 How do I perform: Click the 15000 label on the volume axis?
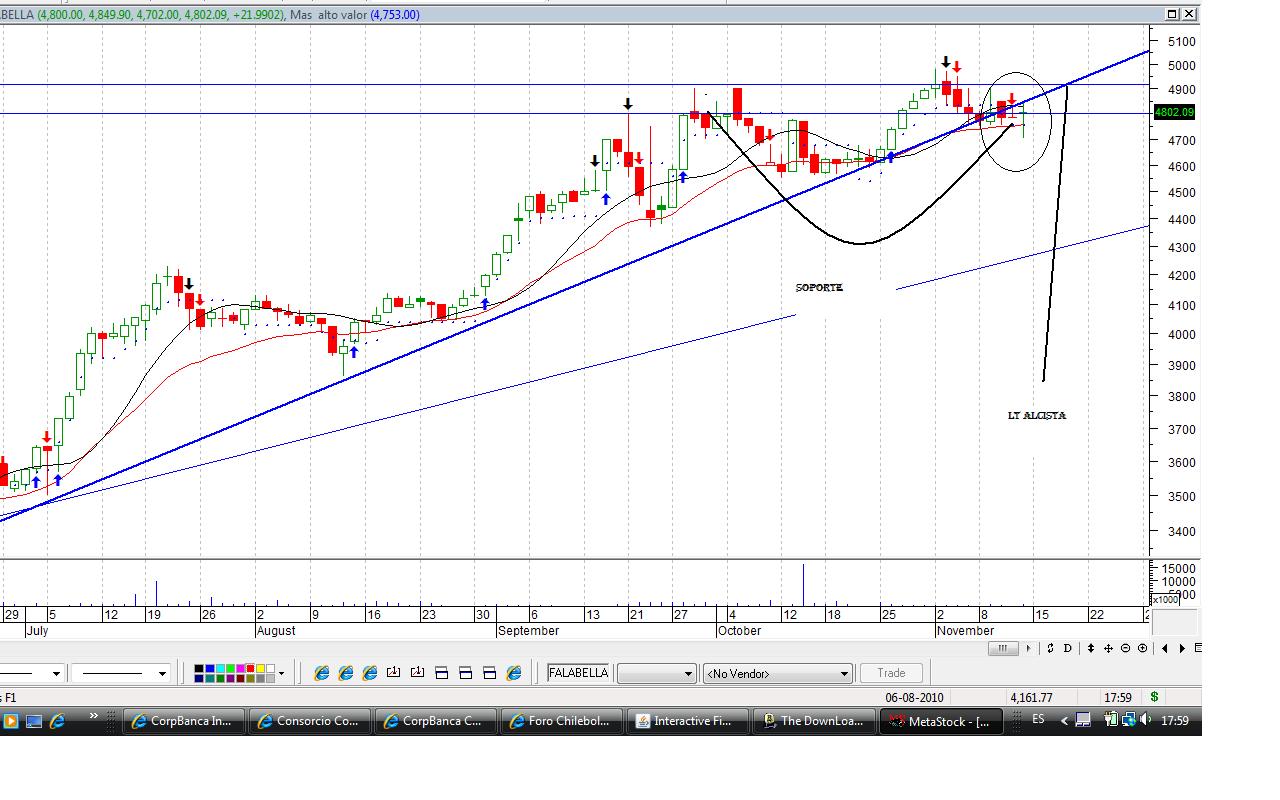coord(1177,568)
